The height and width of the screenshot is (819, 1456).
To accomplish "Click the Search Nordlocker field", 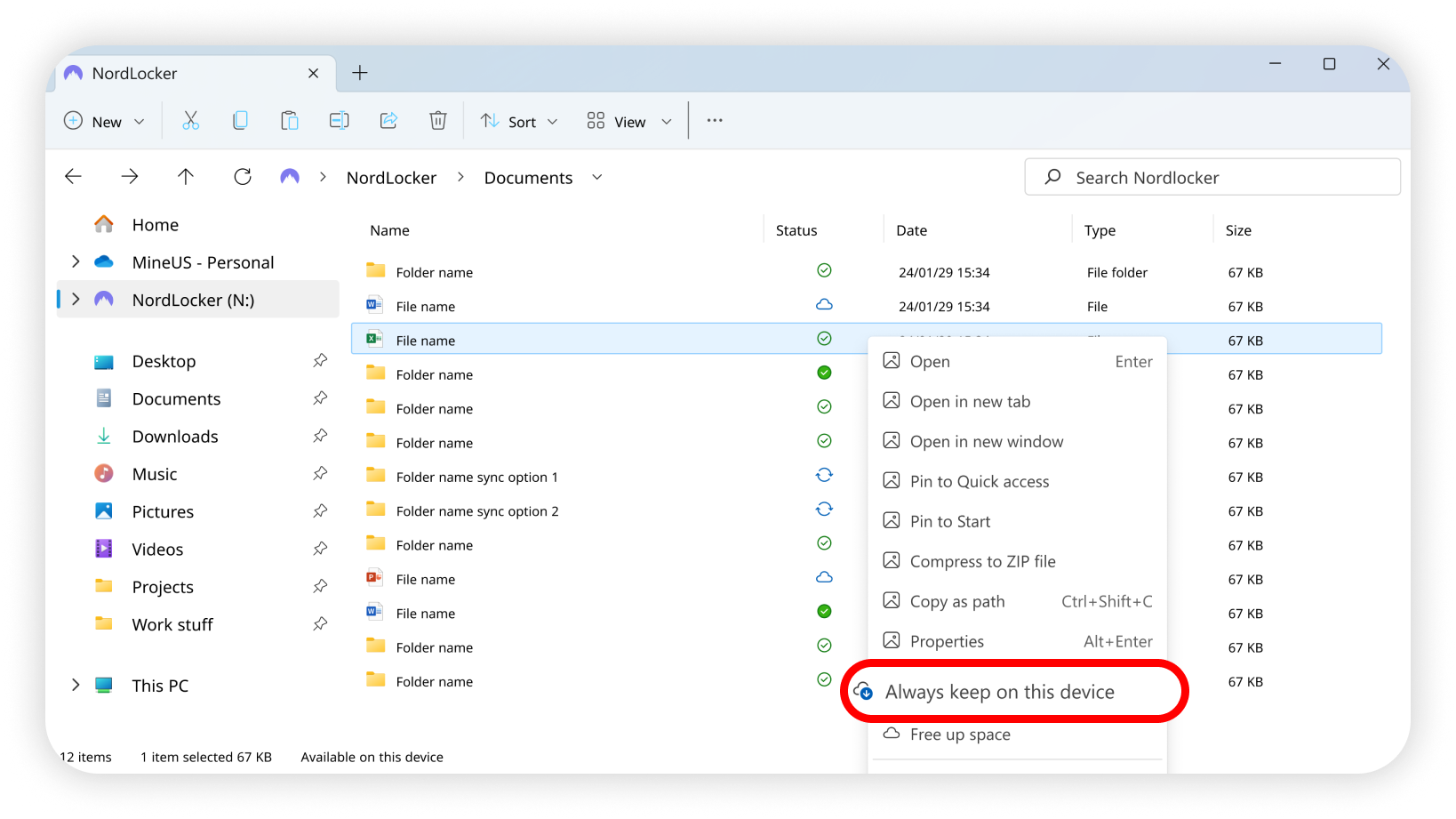I will (1212, 177).
